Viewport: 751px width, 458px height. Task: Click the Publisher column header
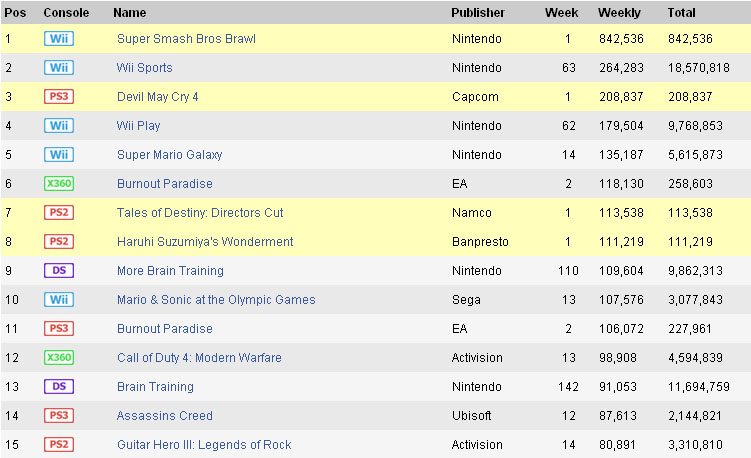click(478, 13)
